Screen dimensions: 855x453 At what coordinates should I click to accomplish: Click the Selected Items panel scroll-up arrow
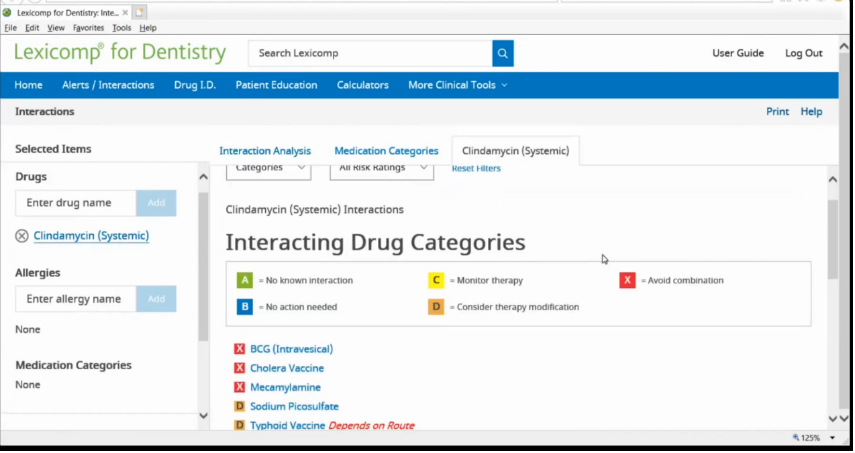click(203, 177)
